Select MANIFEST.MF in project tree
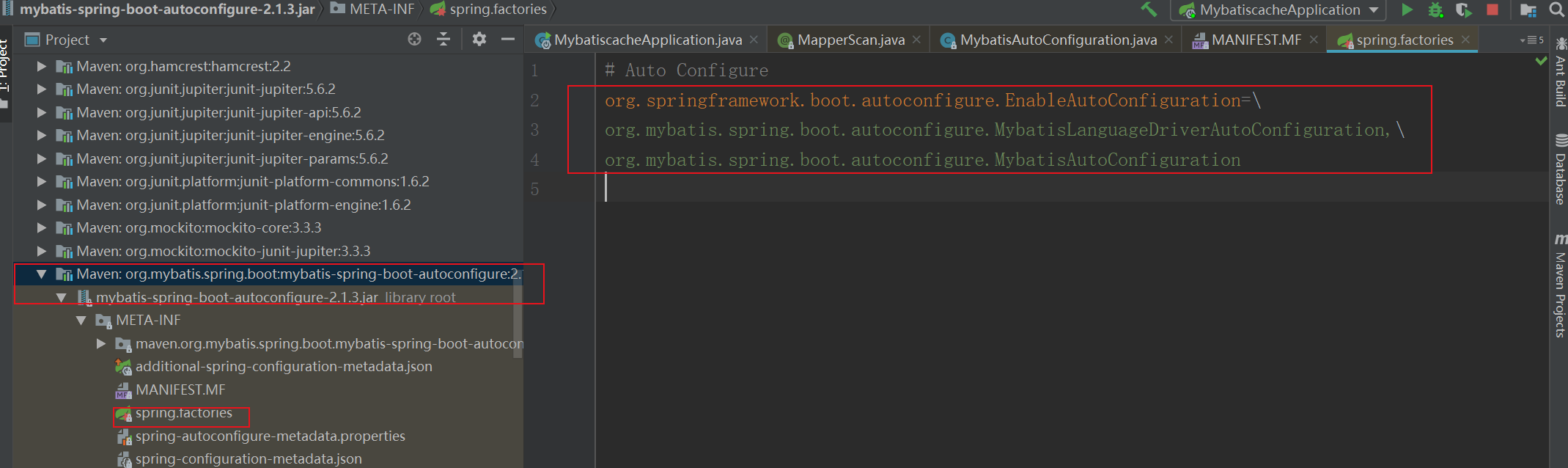This screenshot has width=1568, height=468. tap(180, 390)
